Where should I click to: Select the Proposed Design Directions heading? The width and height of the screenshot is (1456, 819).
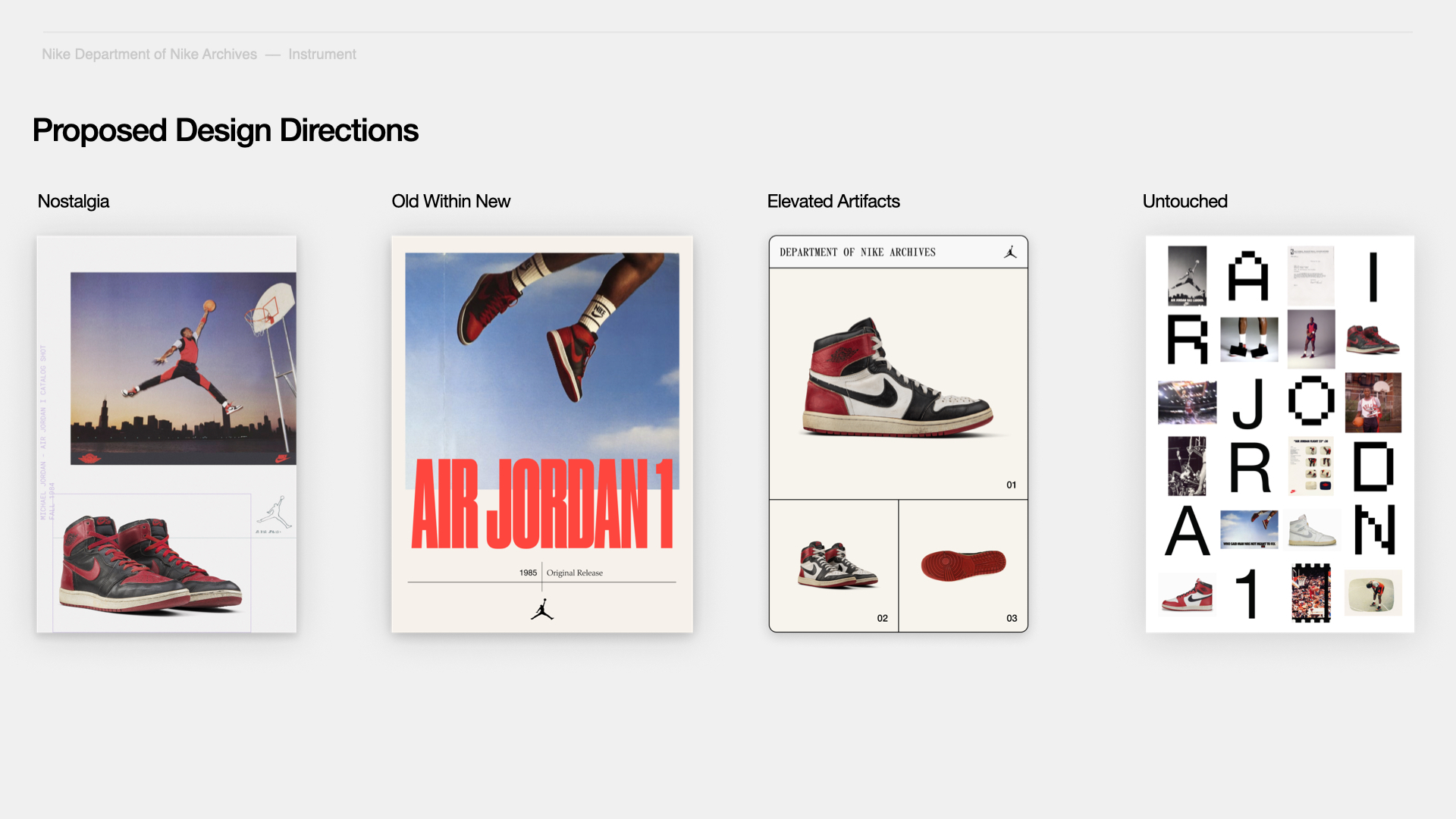click(x=225, y=130)
